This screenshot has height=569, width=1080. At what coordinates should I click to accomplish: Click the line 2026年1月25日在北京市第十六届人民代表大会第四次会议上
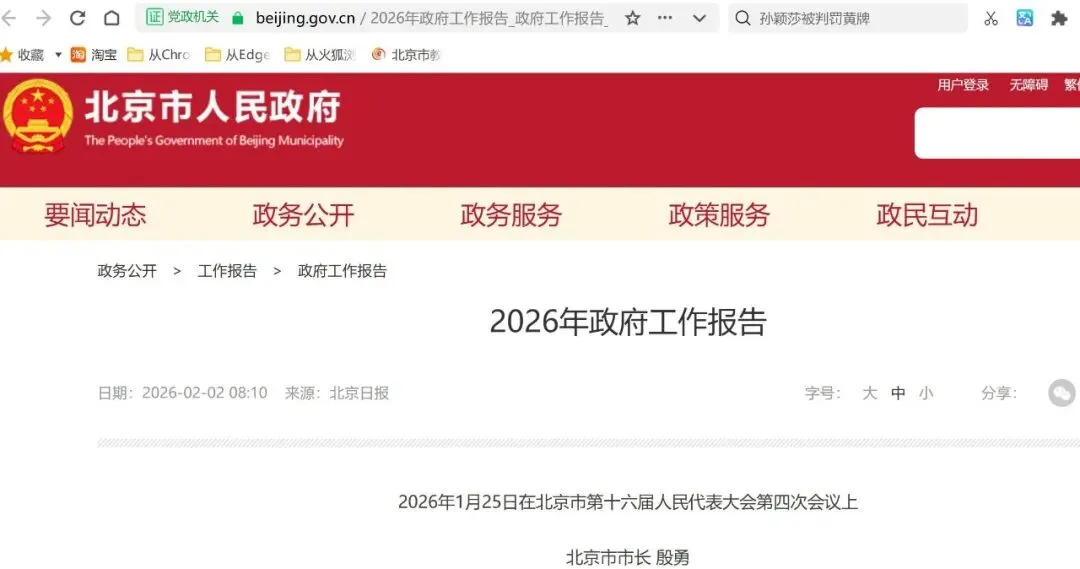(628, 501)
